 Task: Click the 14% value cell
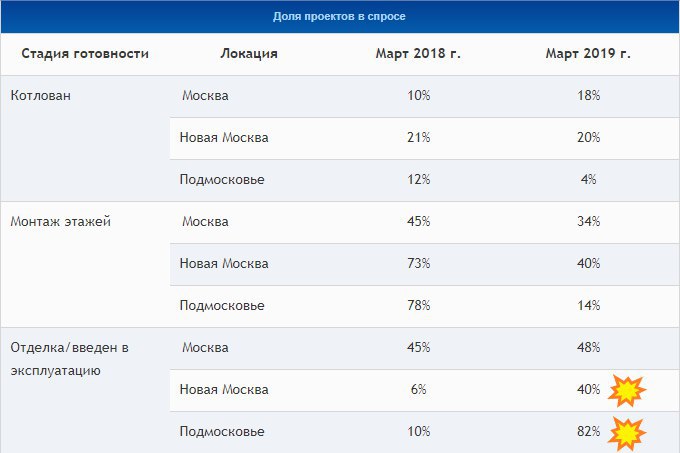point(588,305)
